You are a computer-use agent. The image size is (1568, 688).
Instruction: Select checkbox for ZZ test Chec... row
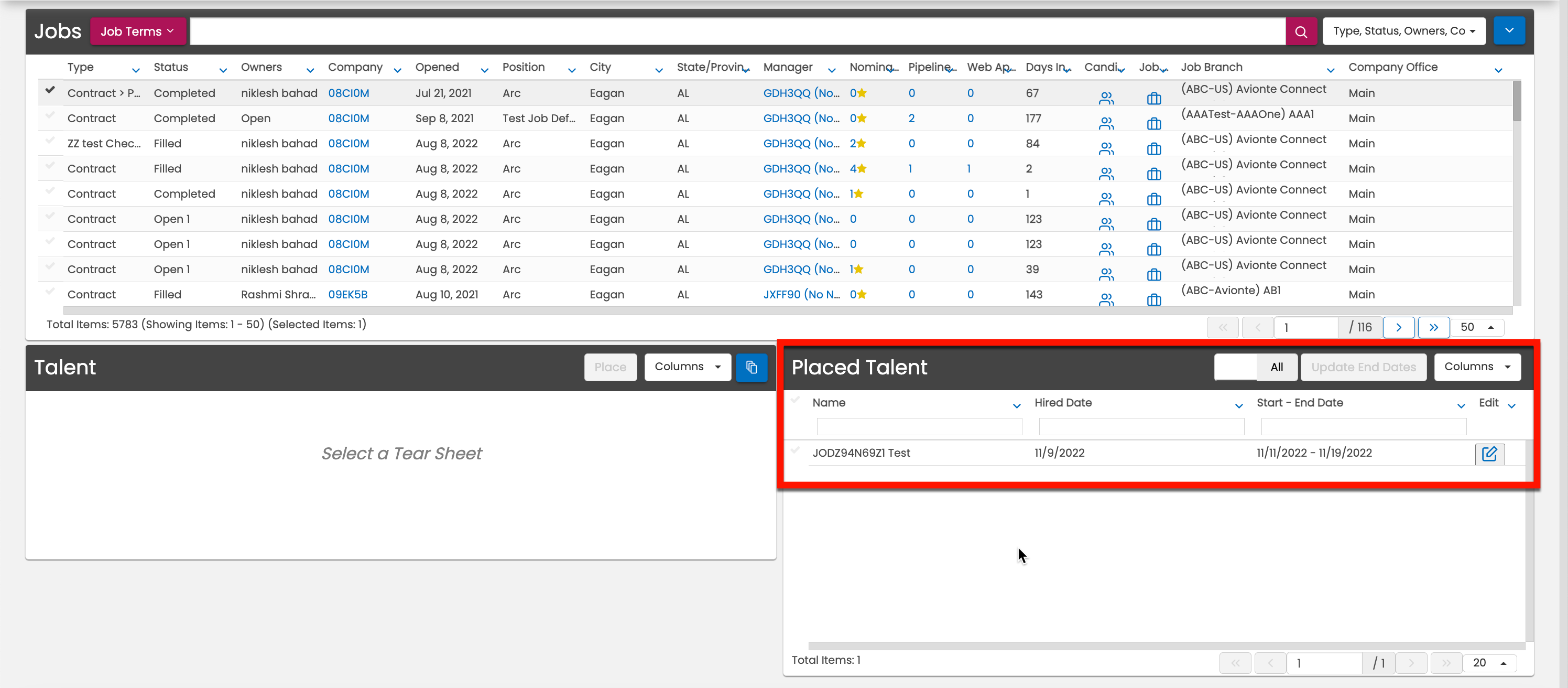pyautogui.click(x=50, y=140)
